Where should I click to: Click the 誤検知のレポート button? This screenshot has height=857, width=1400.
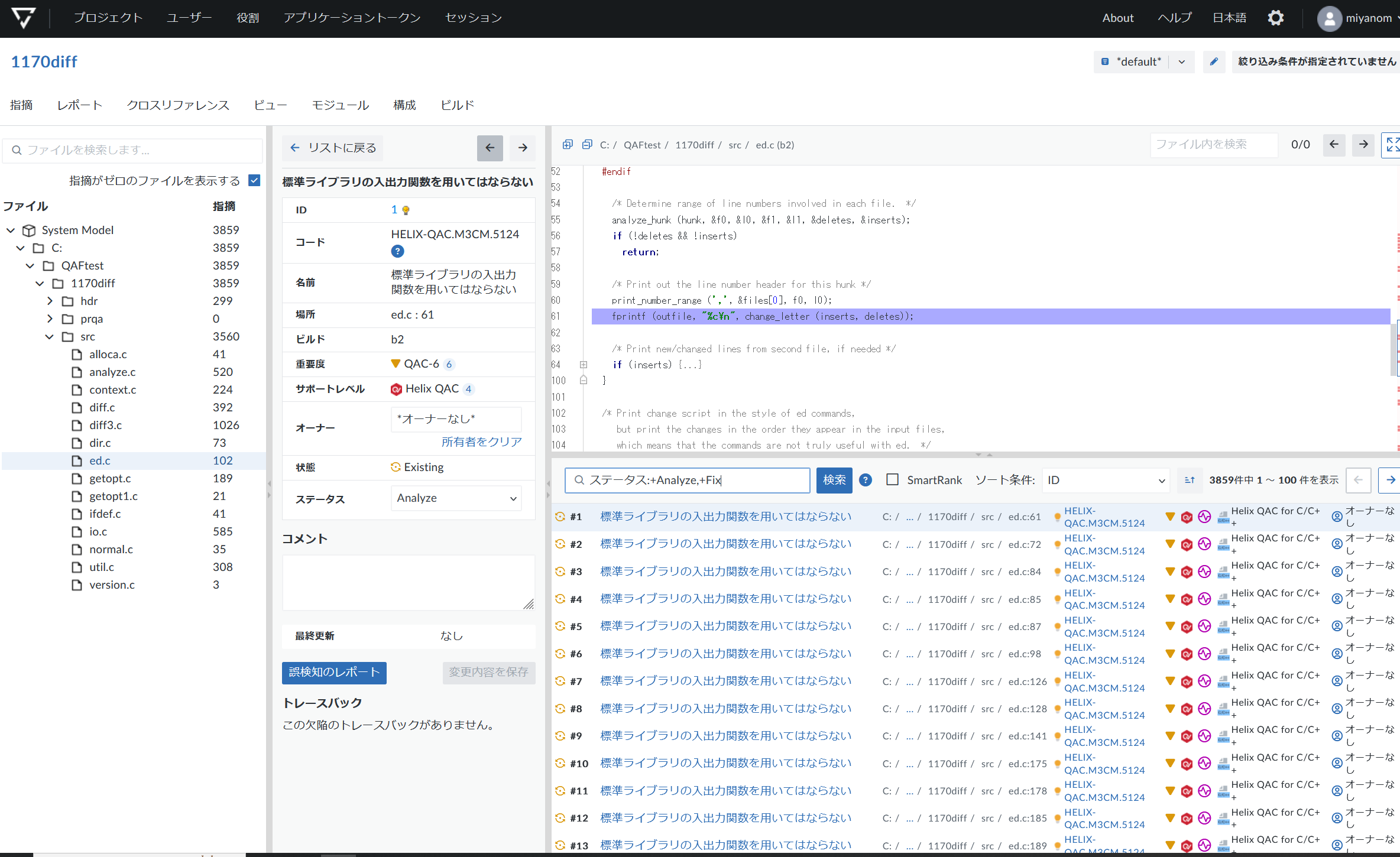(x=334, y=673)
